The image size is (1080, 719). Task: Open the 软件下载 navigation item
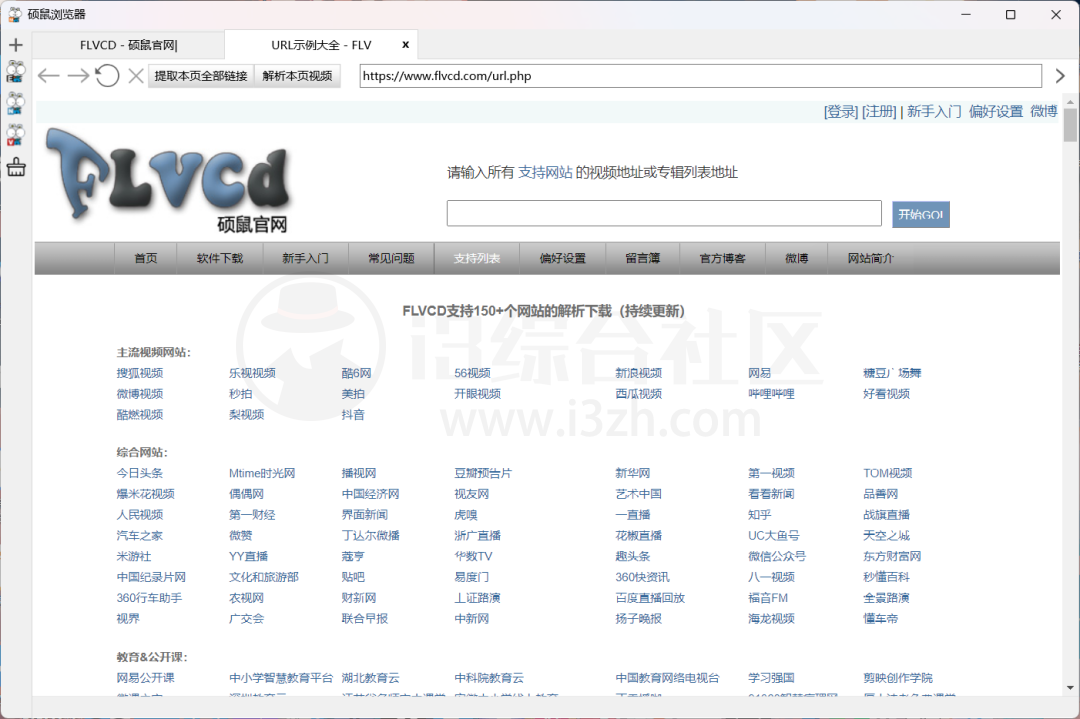coord(220,258)
